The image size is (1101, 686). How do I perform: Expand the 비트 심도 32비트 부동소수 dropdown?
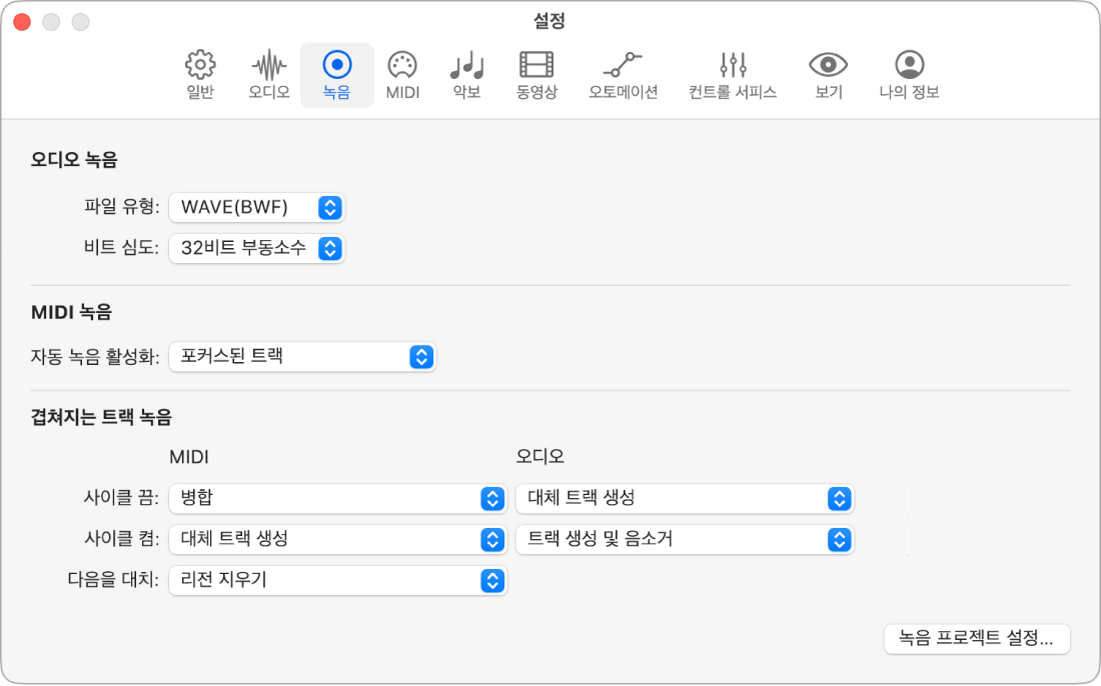coord(257,249)
